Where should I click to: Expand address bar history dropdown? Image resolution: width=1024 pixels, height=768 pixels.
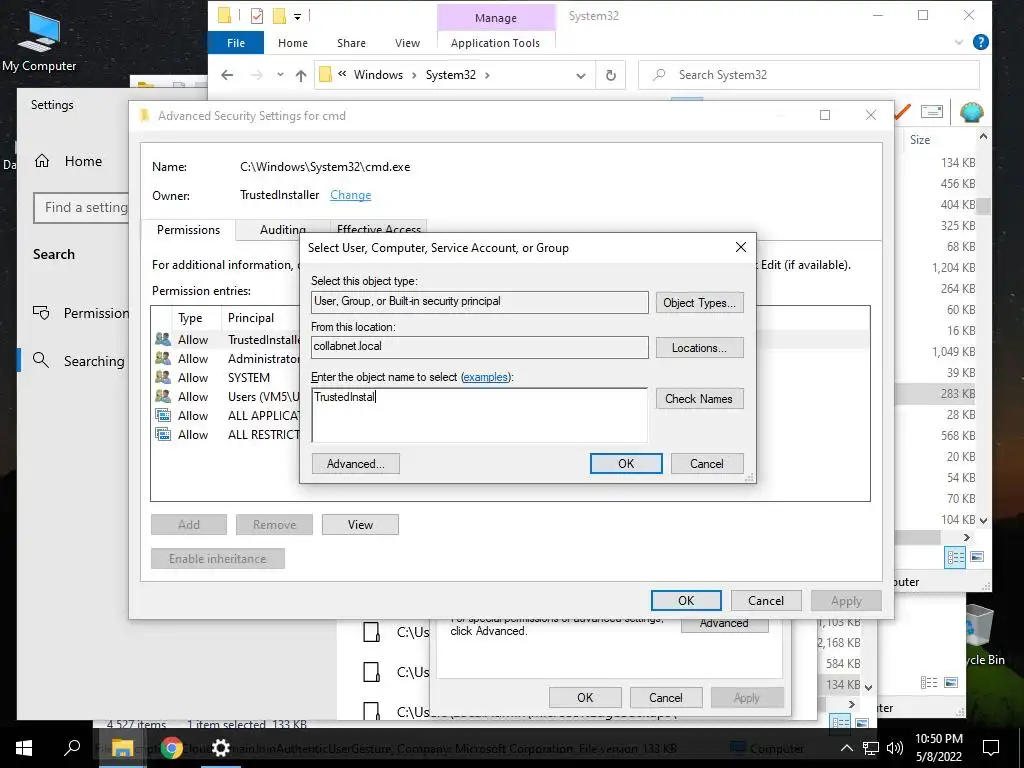pyautogui.click(x=581, y=76)
